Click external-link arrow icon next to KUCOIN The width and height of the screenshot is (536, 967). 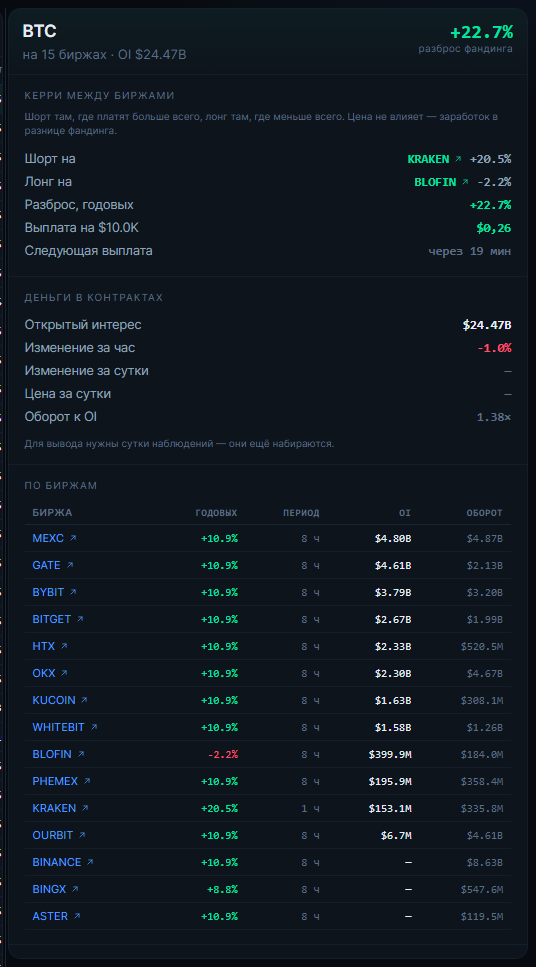(x=85, y=700)
